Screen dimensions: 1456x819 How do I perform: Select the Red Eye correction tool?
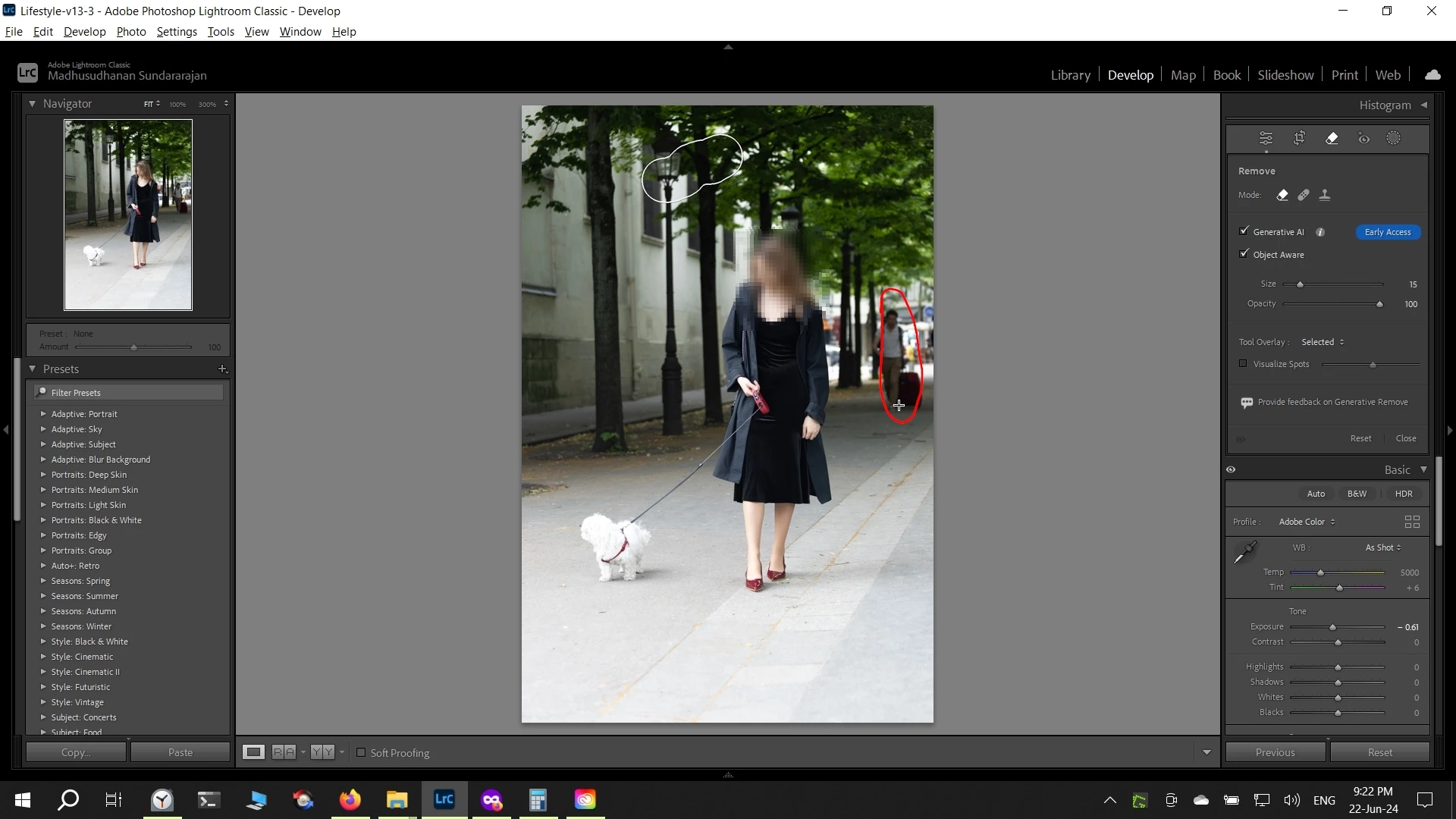(1363, 138)
